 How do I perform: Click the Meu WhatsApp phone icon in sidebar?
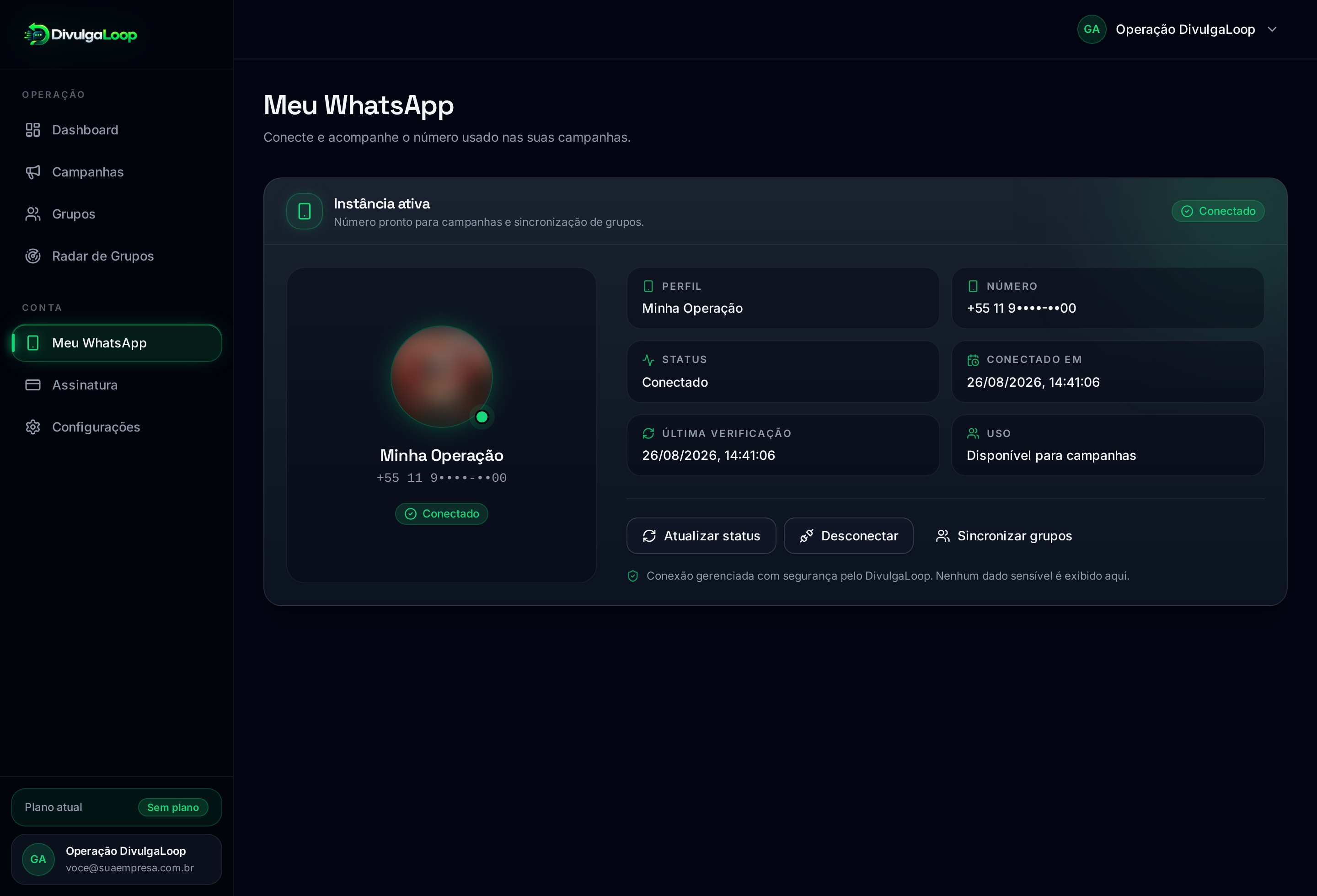(33, 343)
